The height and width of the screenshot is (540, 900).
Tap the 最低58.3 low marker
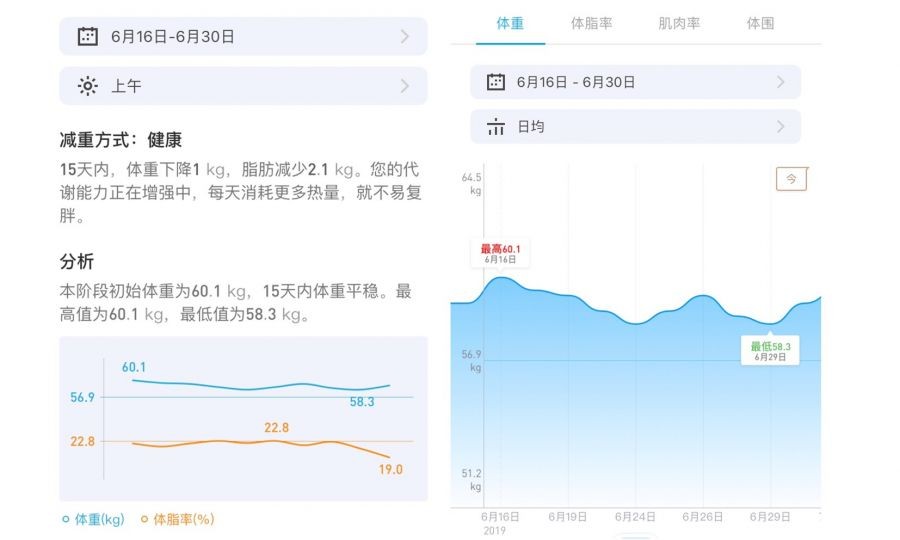coord(770,351)
